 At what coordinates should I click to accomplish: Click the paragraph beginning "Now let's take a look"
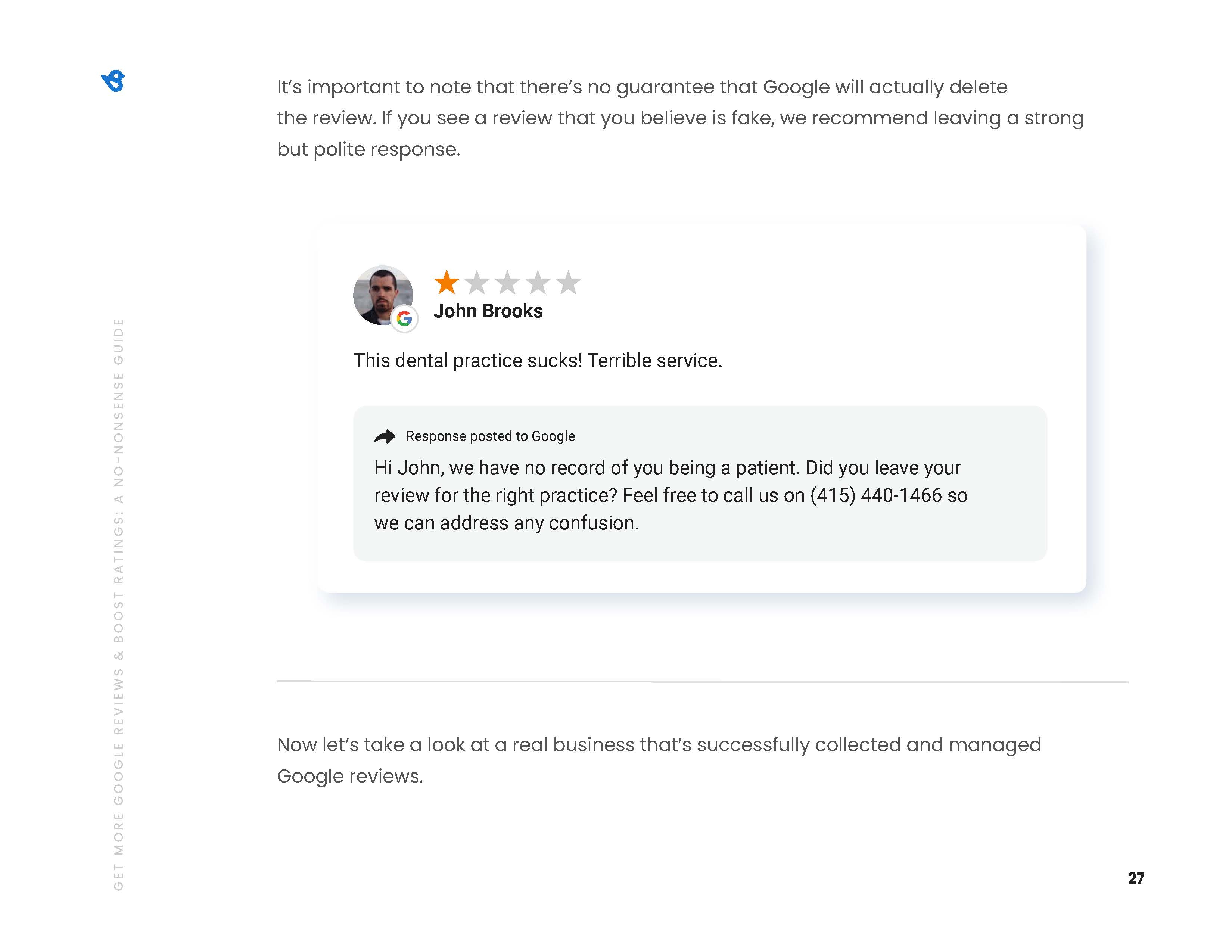658,760
